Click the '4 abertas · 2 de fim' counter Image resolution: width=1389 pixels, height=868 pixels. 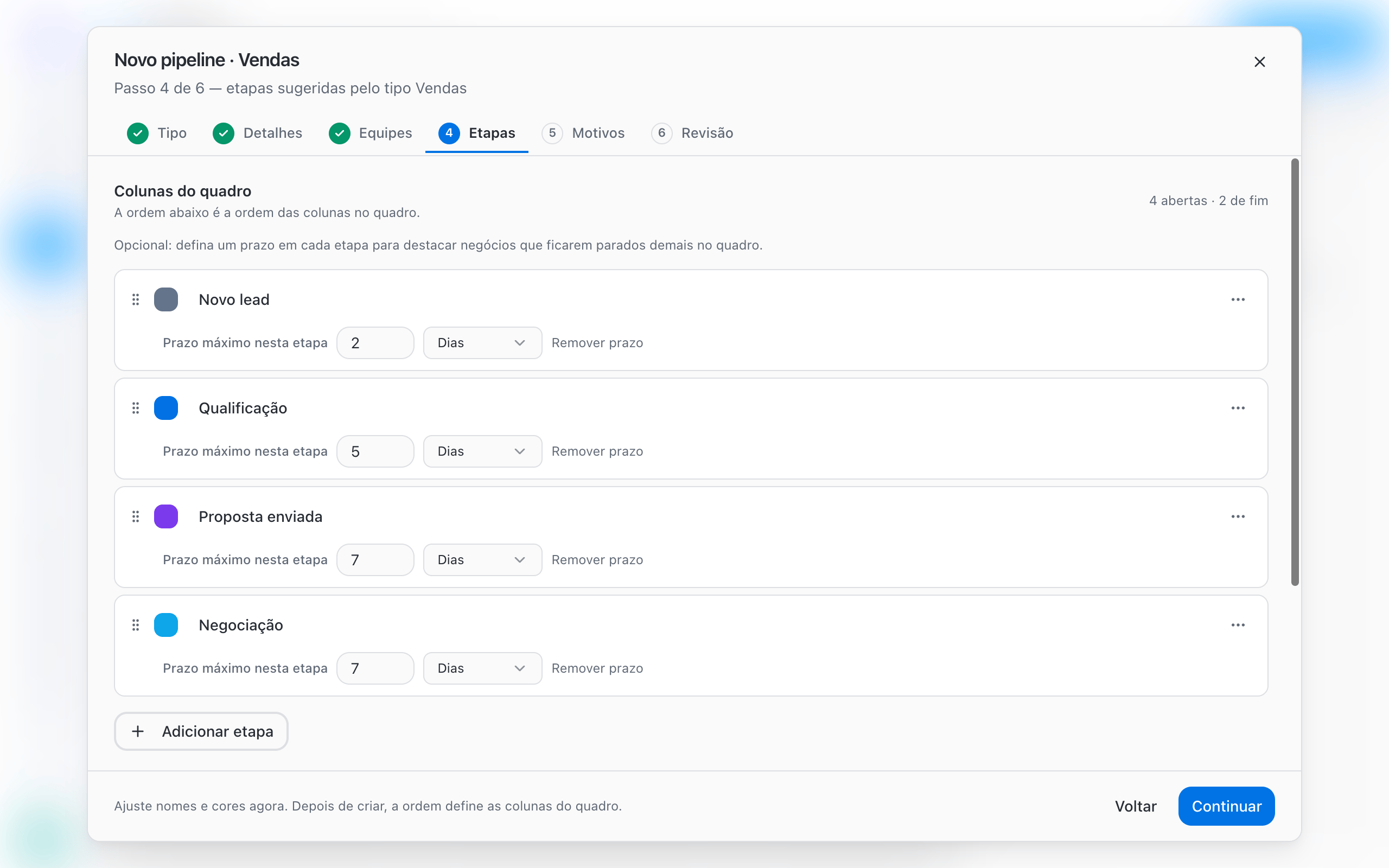[x=1208, y=200]
